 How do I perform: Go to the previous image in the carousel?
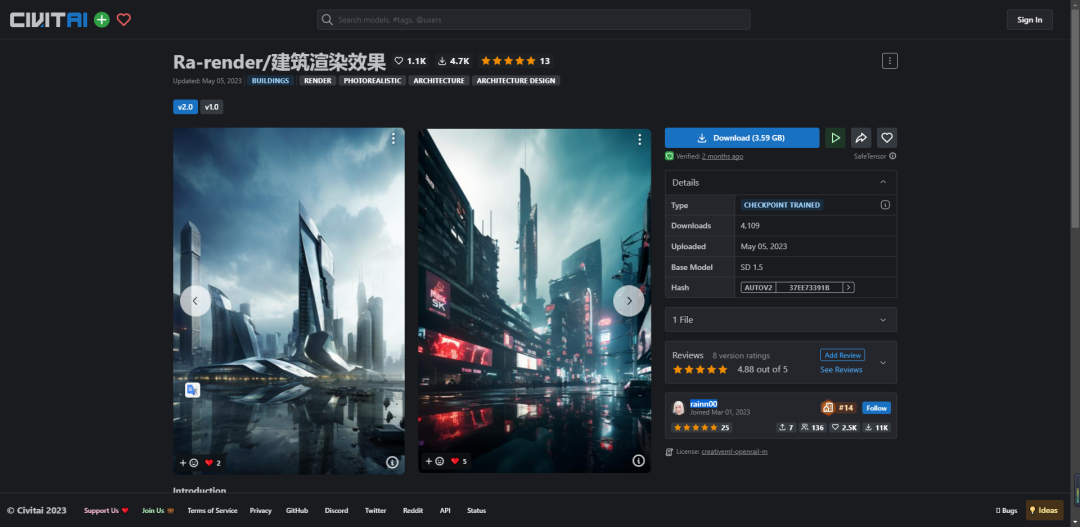coord(196,301)
